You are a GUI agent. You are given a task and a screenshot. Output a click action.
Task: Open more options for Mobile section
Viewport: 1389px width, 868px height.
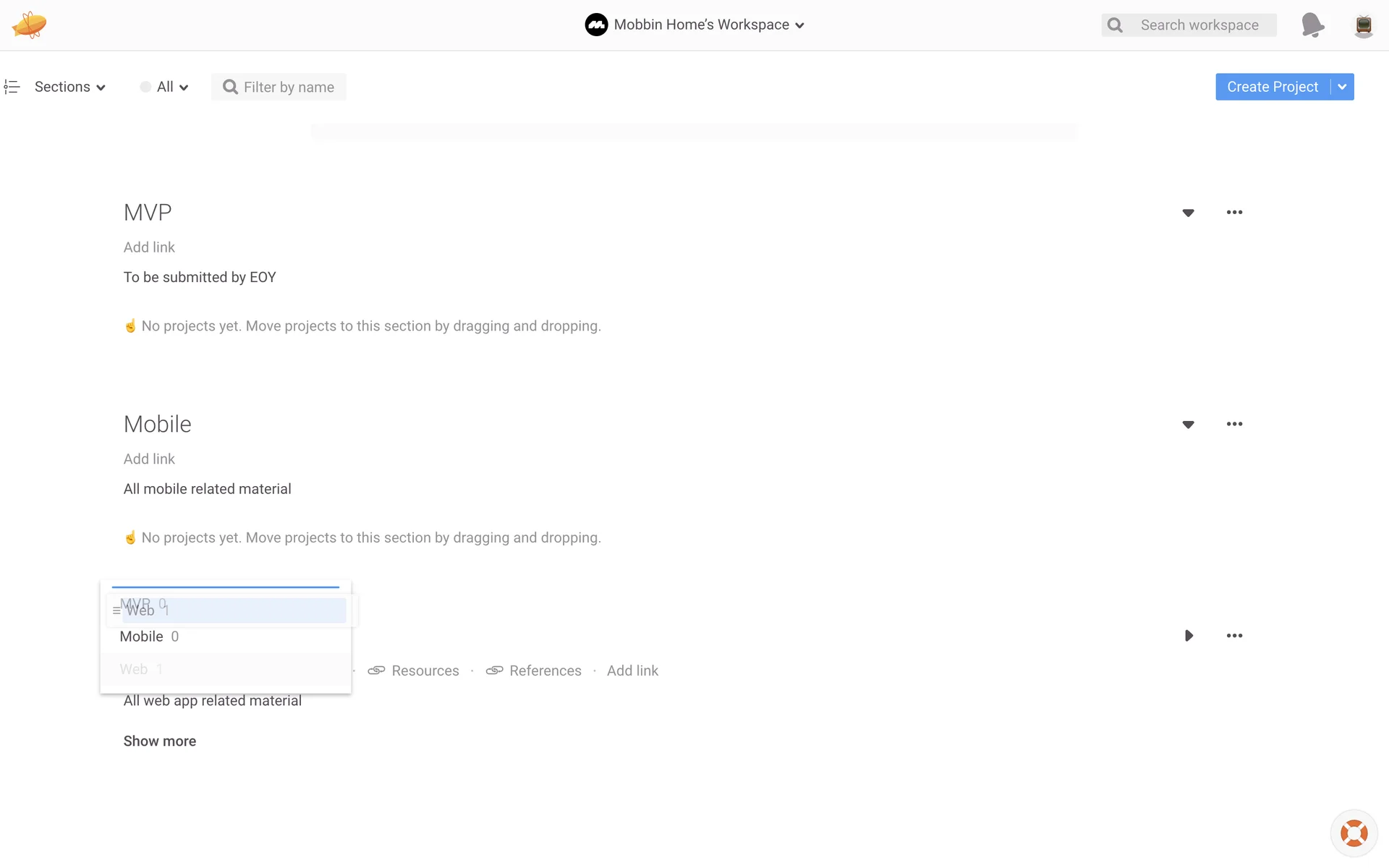coord(1234,425)
